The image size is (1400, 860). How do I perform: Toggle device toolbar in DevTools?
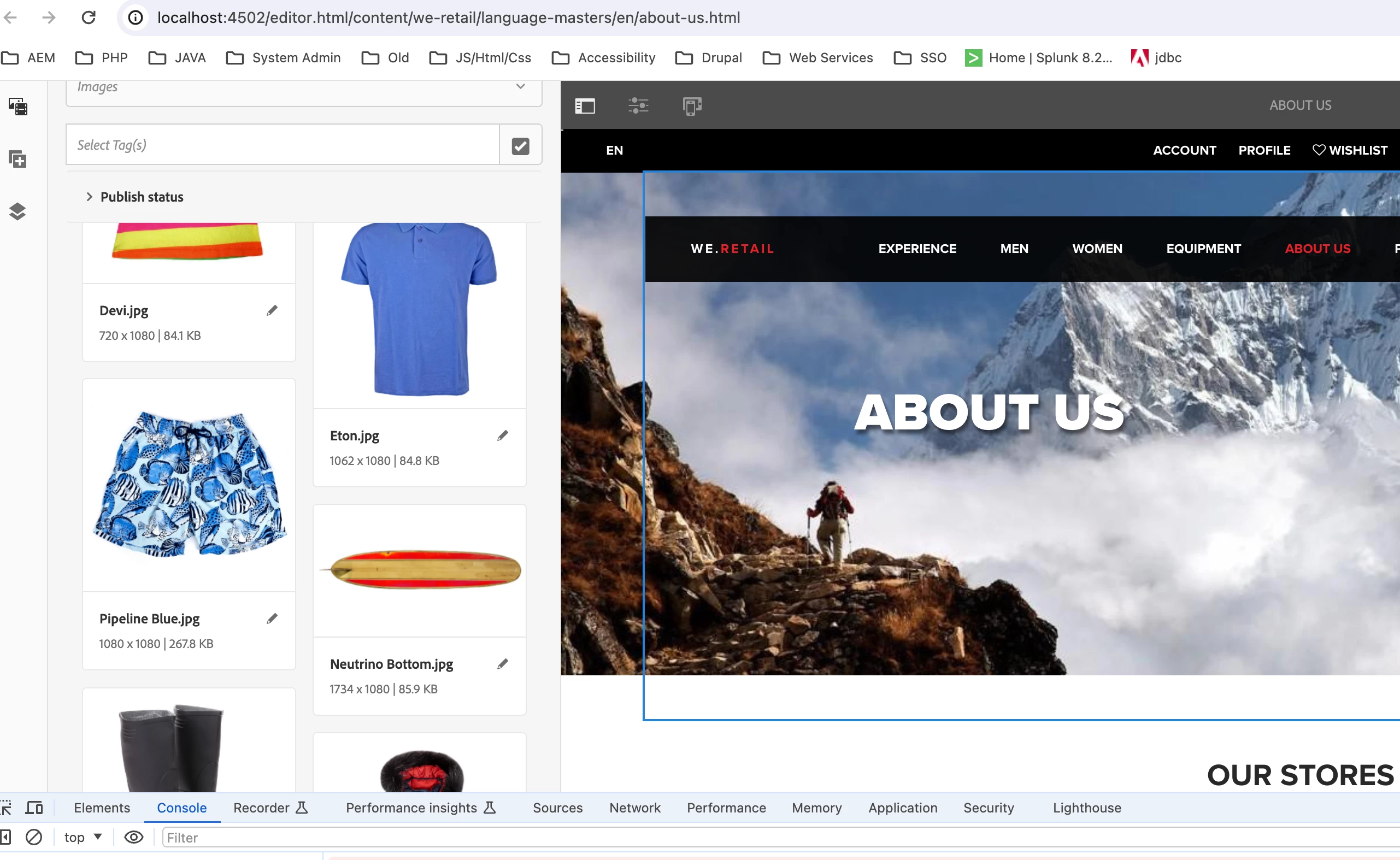coord(35,807)
